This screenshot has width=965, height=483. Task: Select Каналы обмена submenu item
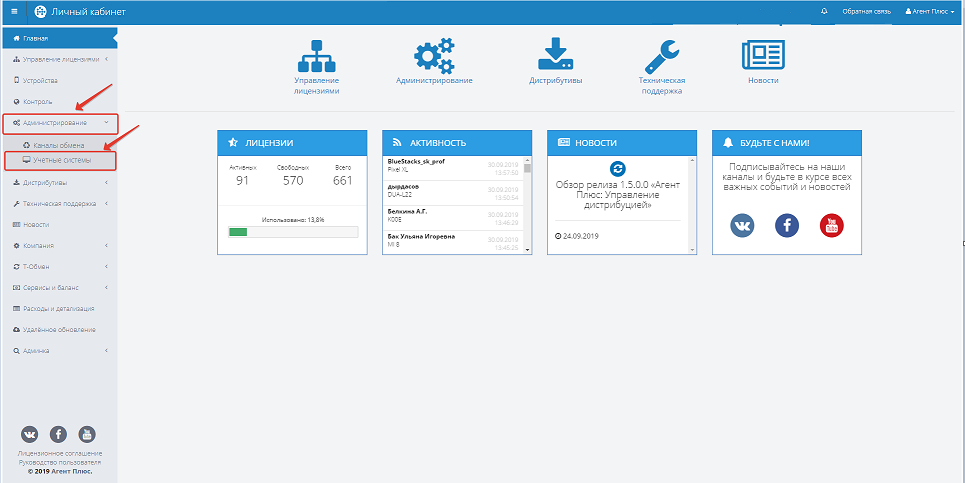coord(58,145)
